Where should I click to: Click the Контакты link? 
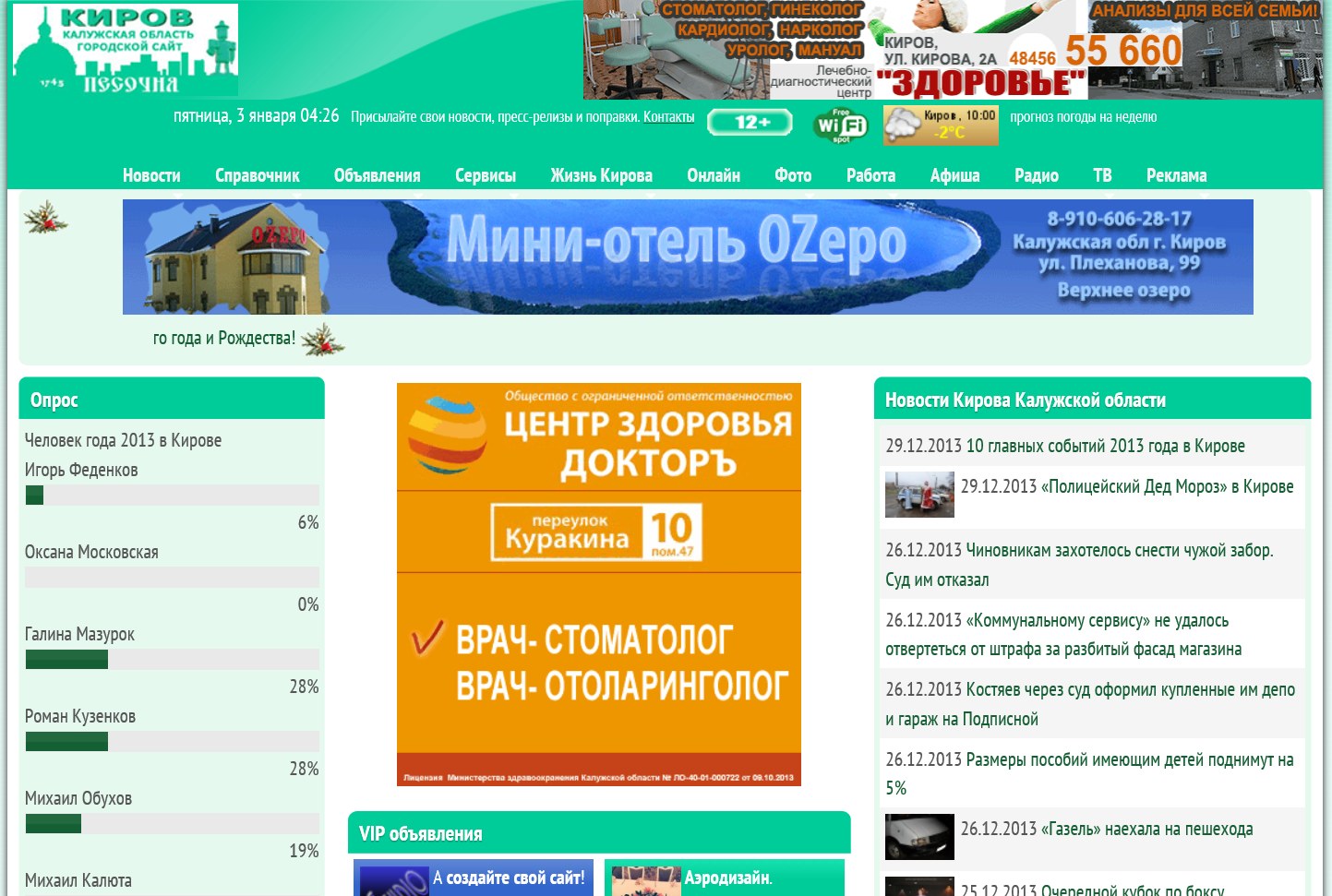click(x=668, y=117)
